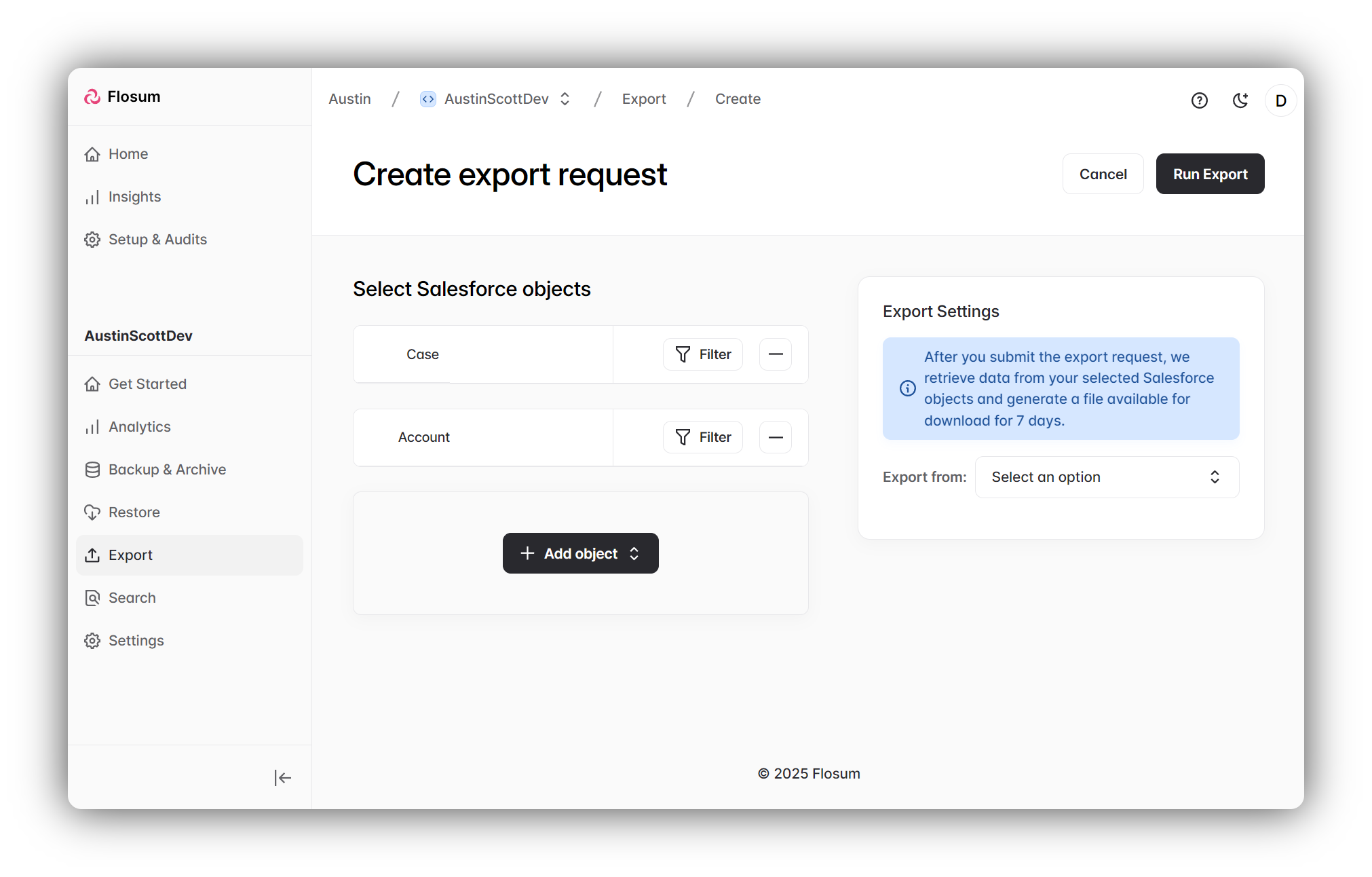
Task: Click the Export breadcrumb link
Action: tap(643, 99)
